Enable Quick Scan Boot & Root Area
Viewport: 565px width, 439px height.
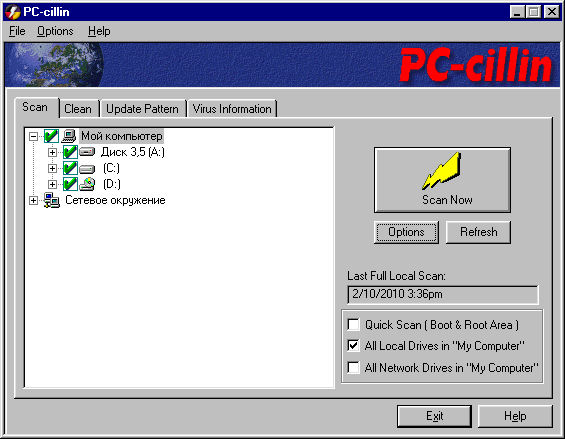pos(353,324)
